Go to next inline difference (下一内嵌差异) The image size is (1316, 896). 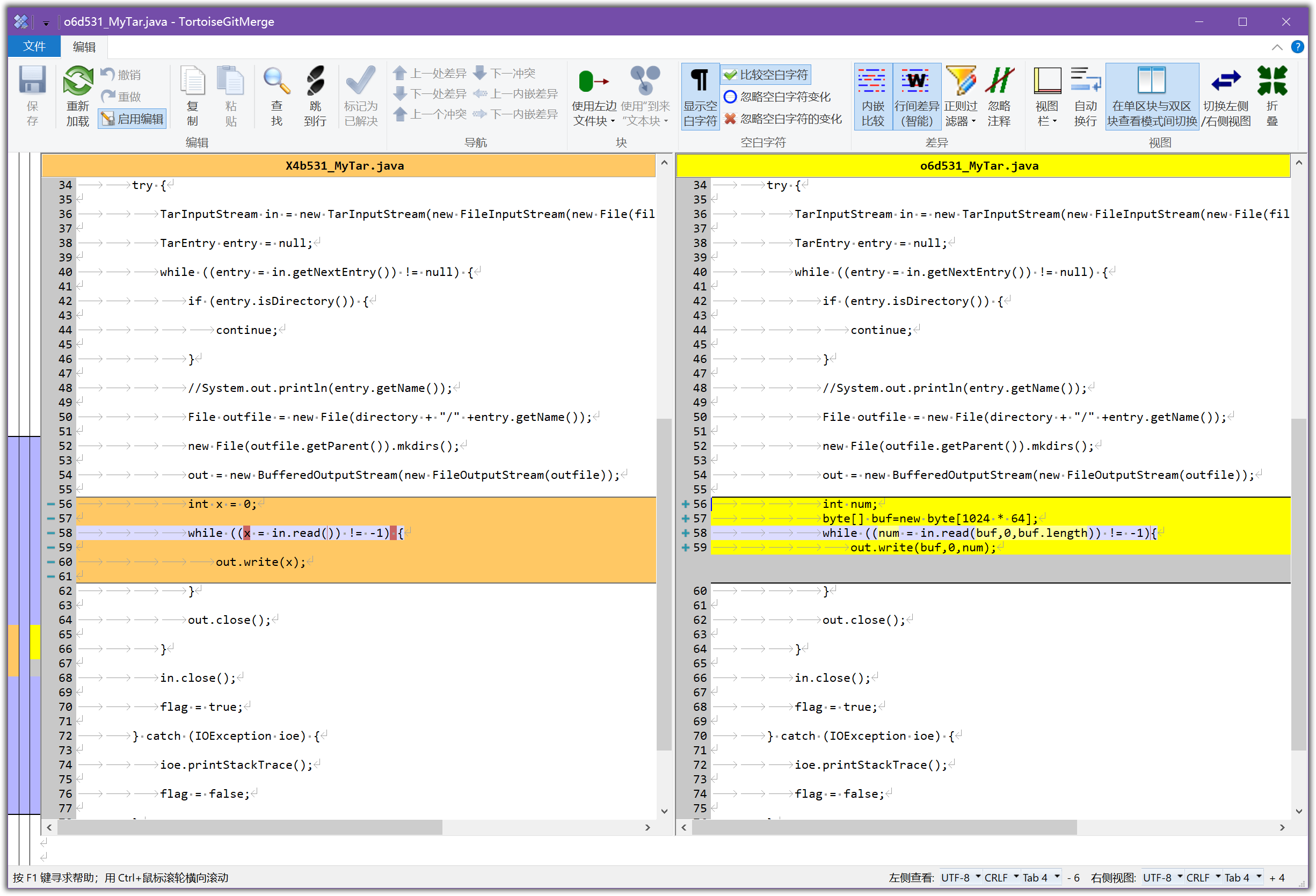point(516,114)
